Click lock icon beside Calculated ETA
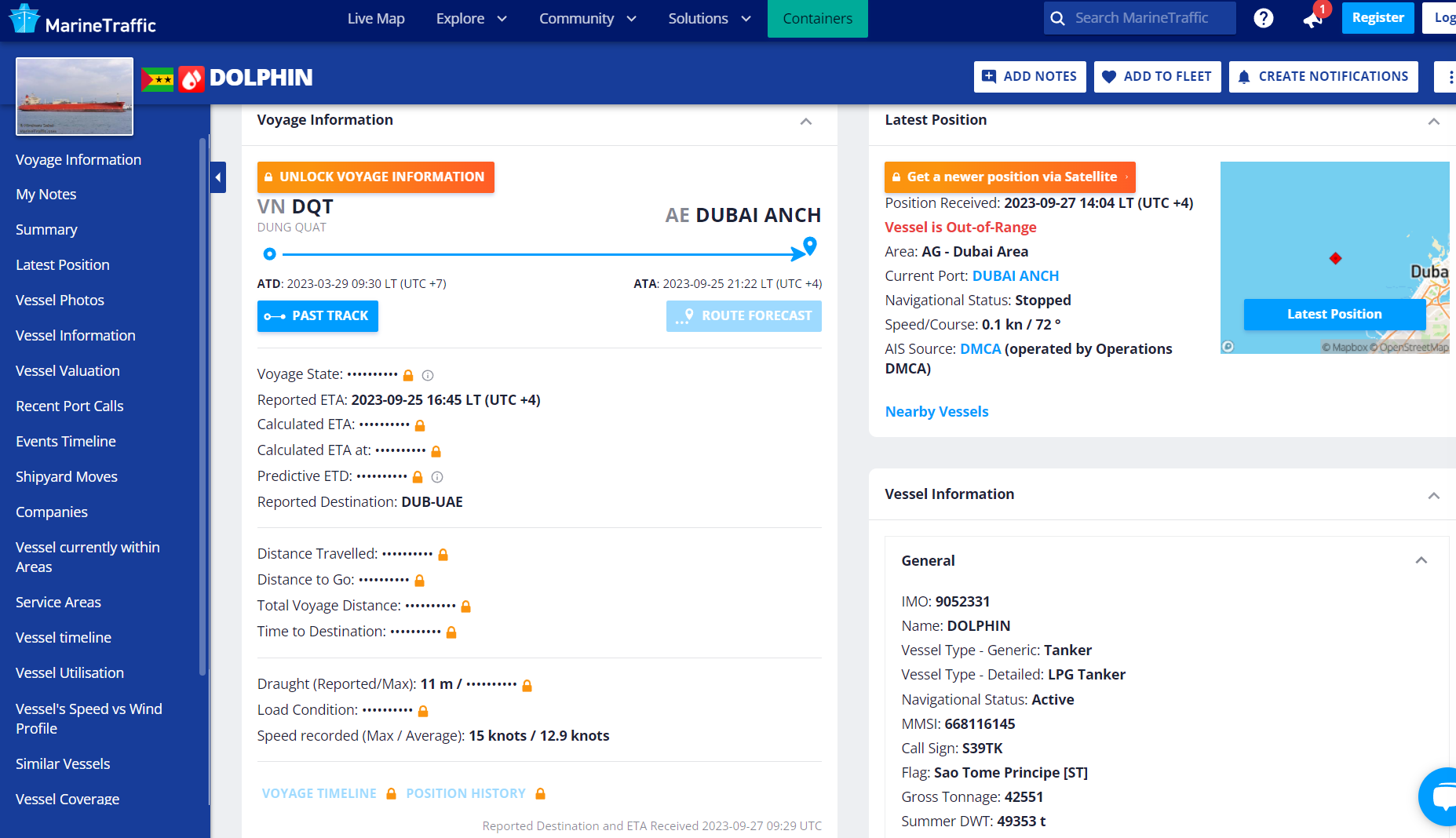 click(420, 425)
